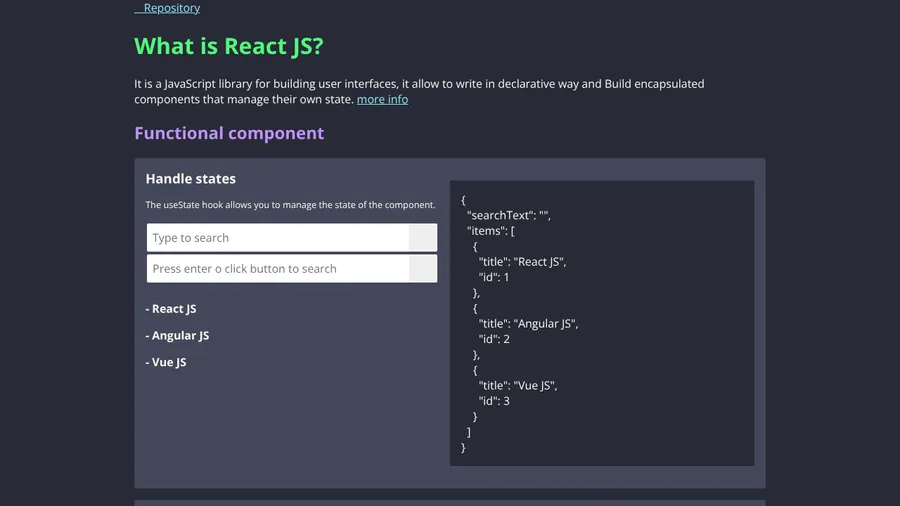Click the "id": 1 line
Viewport: 900px width, 506px height.
494,277
